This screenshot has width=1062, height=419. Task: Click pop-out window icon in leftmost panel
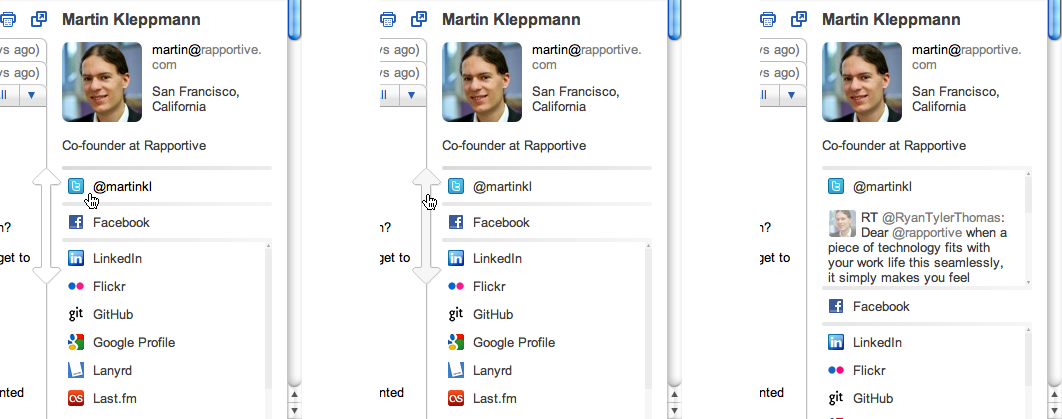(x=39, y=19)
